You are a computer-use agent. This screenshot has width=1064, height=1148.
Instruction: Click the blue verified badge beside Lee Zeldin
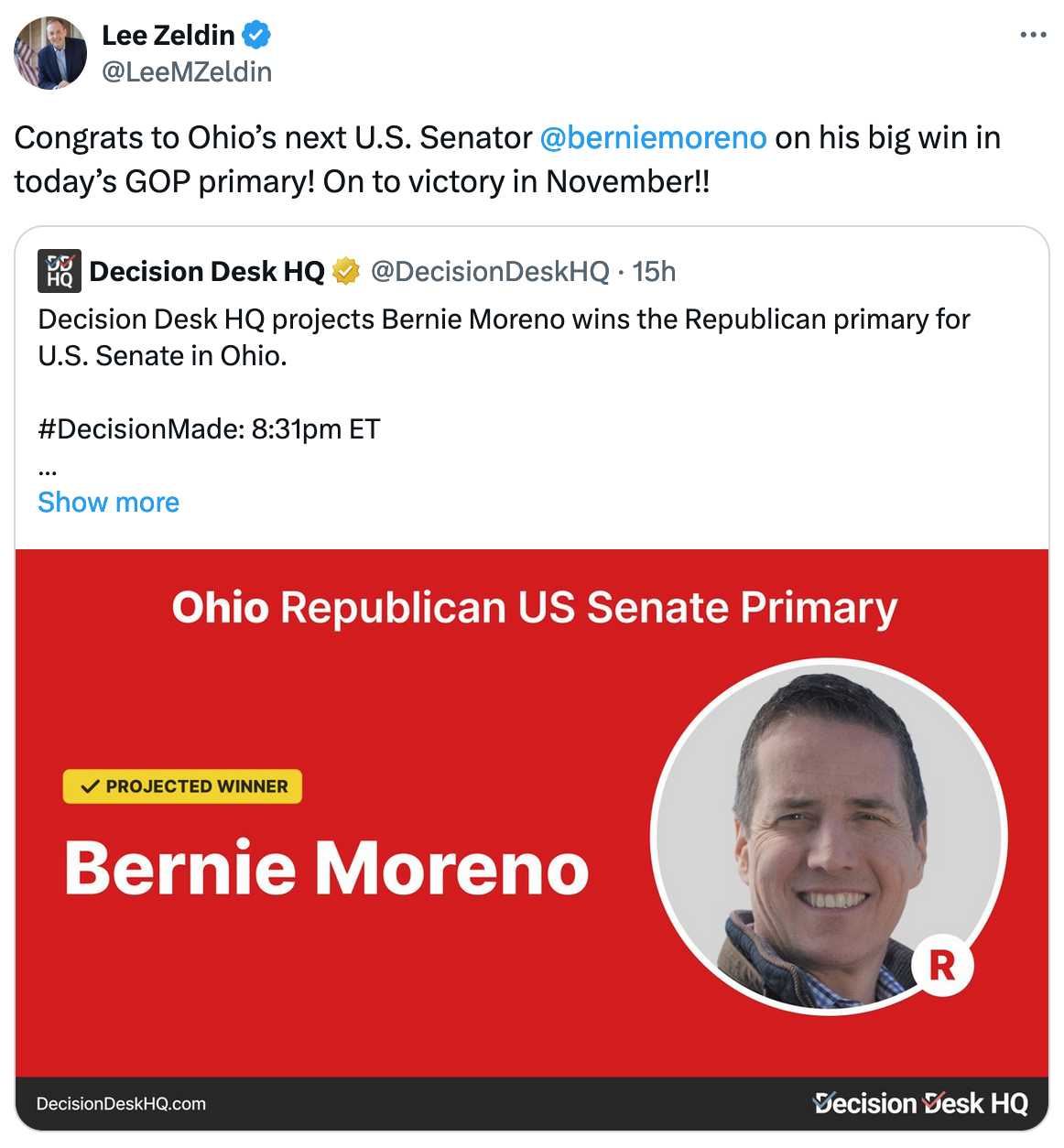pyautogui.click(x=256, y=36)
